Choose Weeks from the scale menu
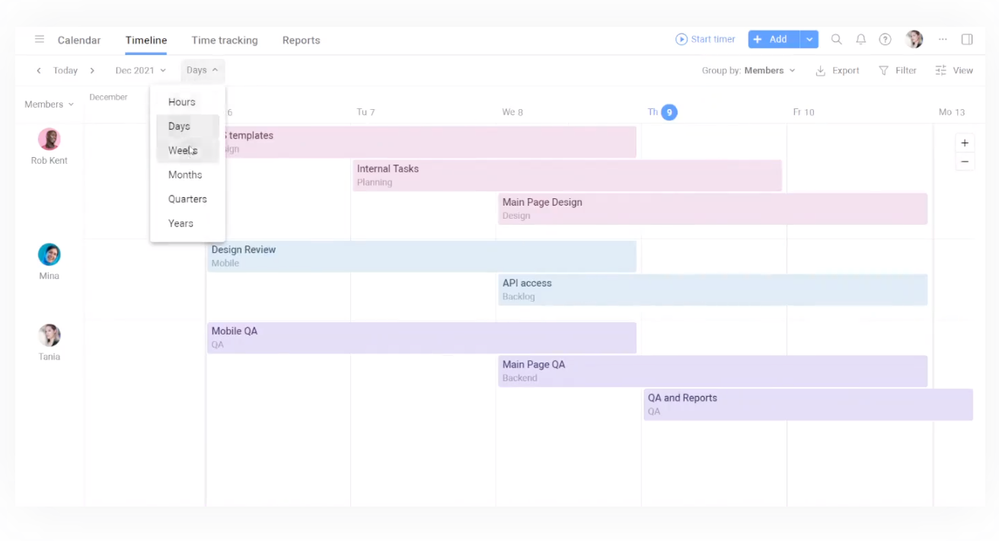The height and width of the screenshot is (541, 999). point(188,150)
